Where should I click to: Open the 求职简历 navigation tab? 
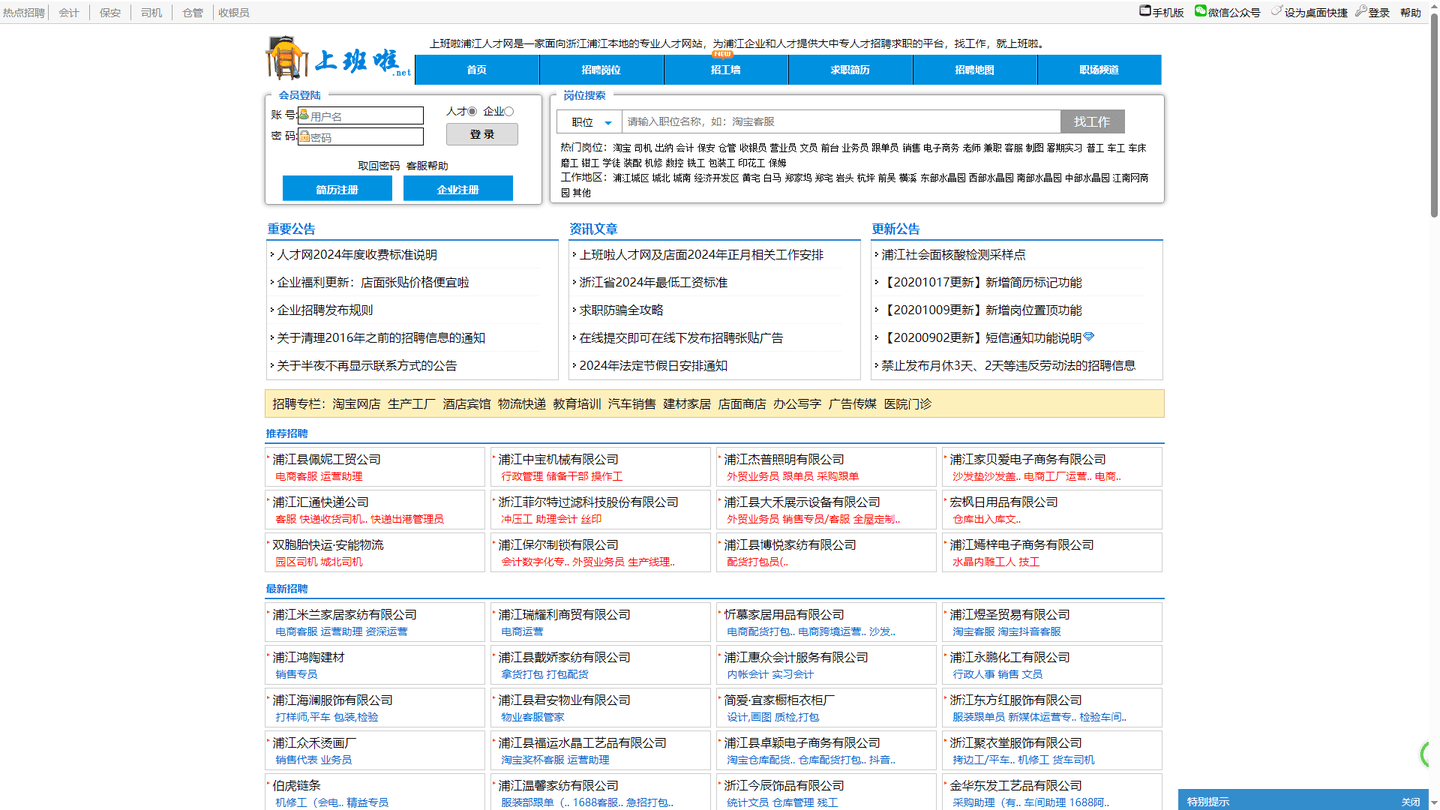point(850,70)
